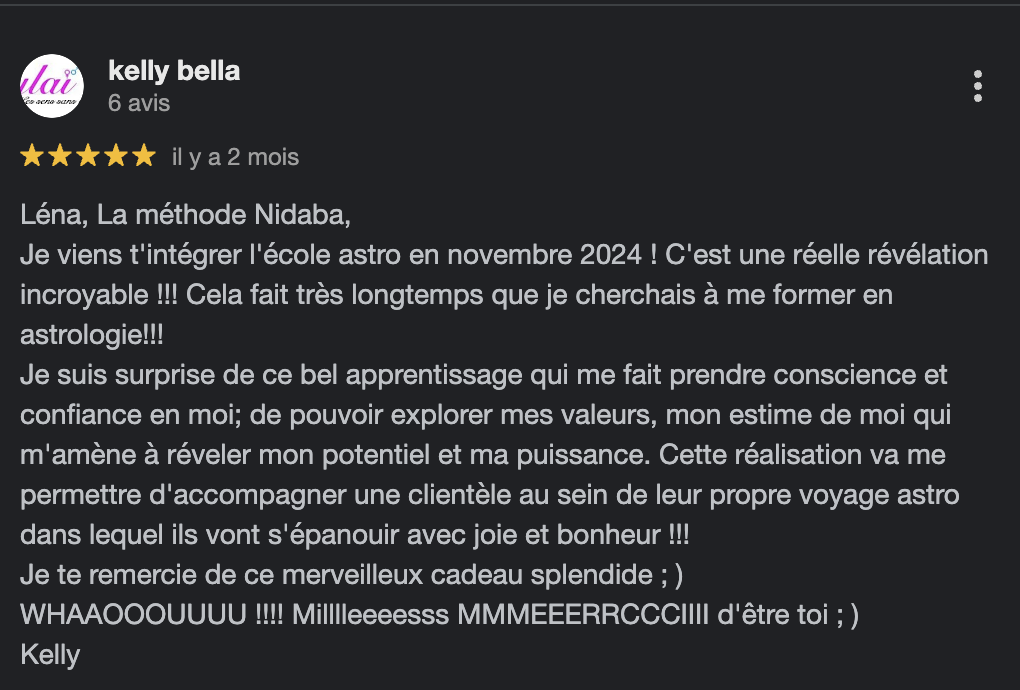The height and width of the screenshot is (690, 1020).
Task: Click the fifth rating star
Action: click(144, 156)
